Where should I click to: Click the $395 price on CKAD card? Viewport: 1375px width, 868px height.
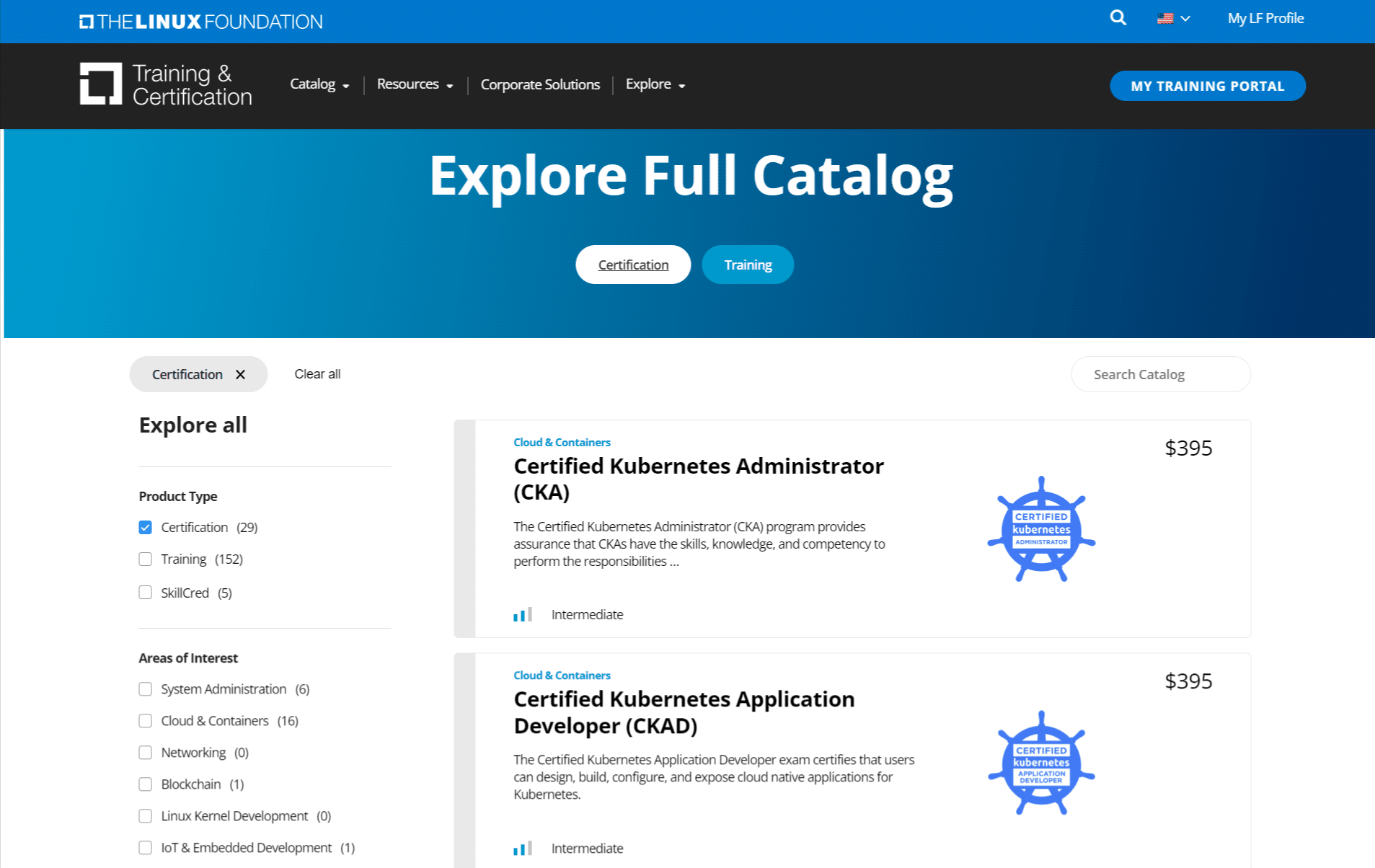[1188, 681]
